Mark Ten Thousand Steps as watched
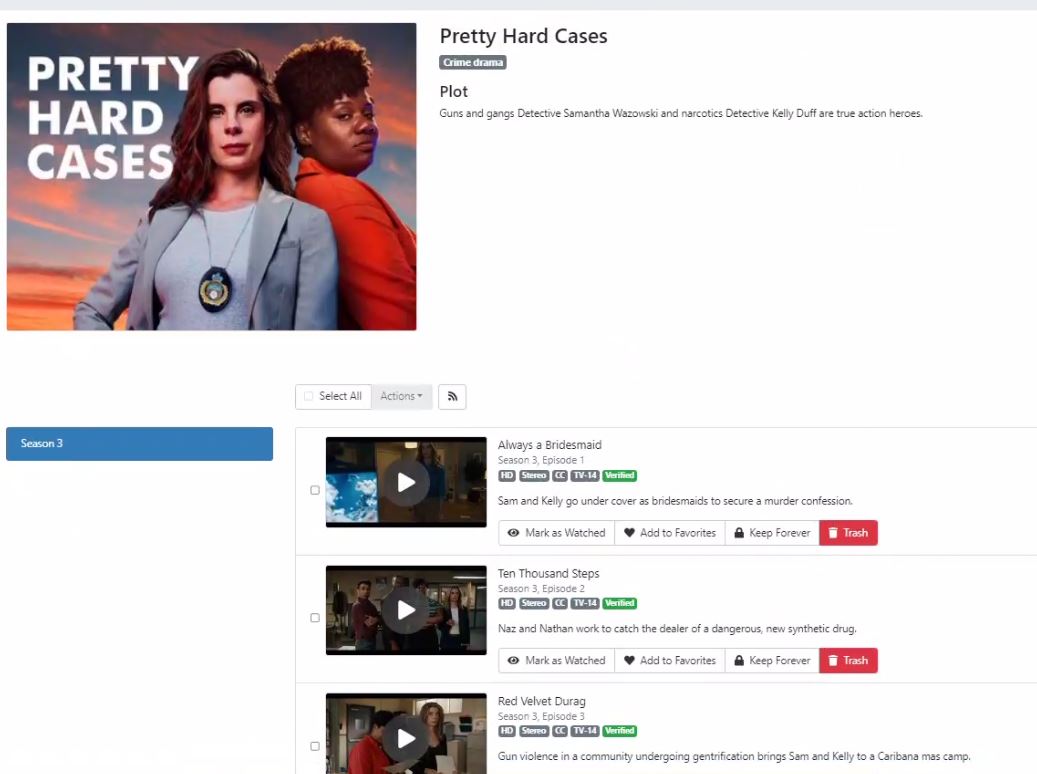 [556, 661]
